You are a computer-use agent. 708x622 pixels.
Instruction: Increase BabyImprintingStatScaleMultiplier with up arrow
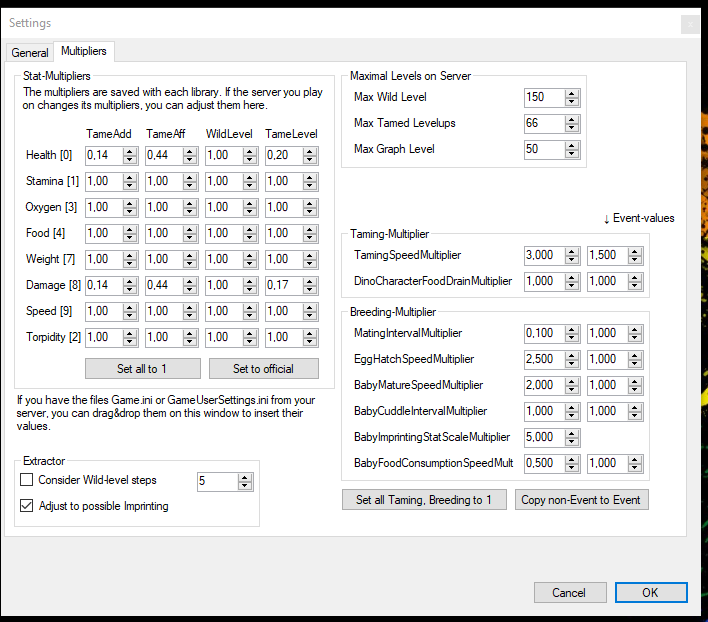(572, 433)
